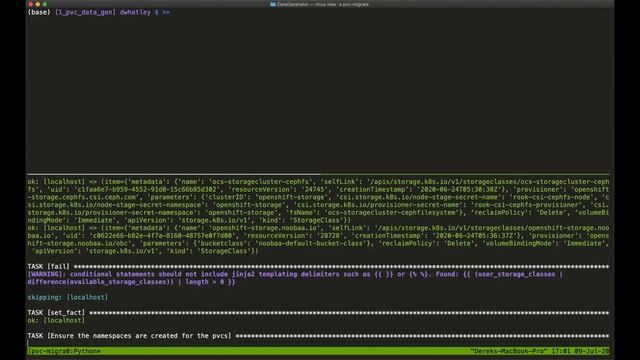Click the folder icon in the title bar

(x=273, y=4)
